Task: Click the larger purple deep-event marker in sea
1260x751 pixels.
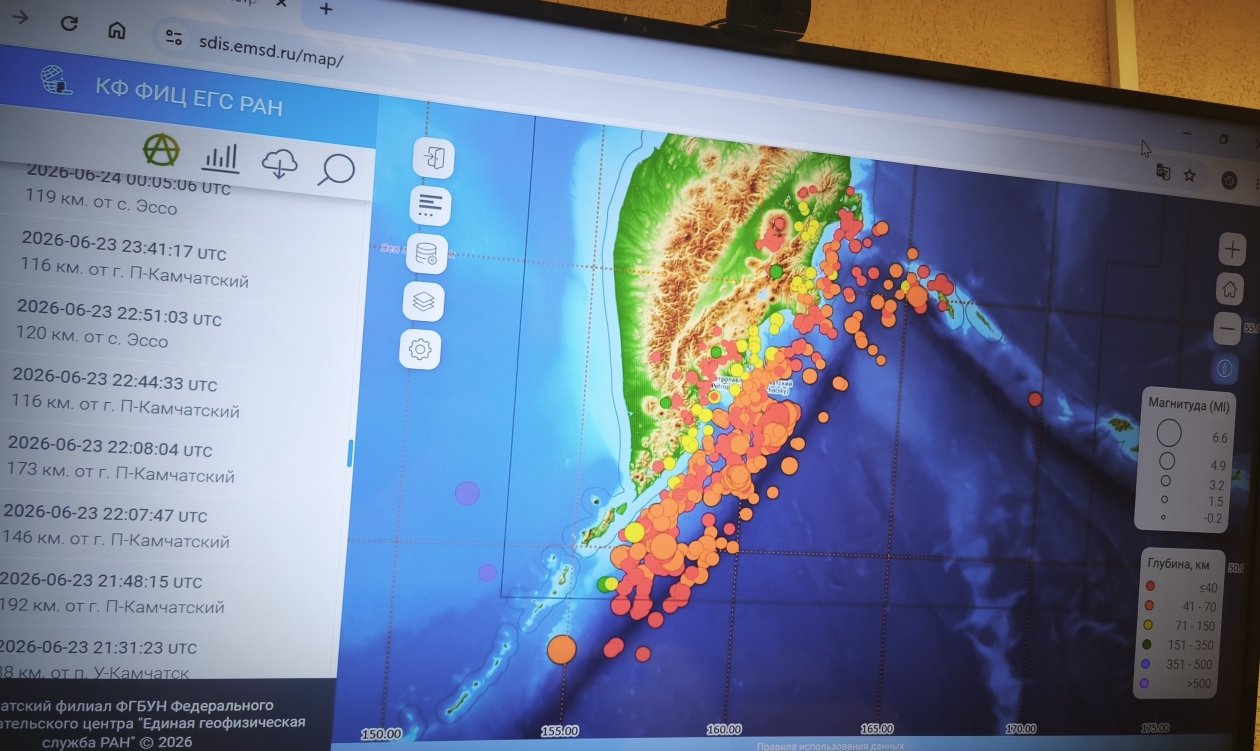Action: [467, 492]
